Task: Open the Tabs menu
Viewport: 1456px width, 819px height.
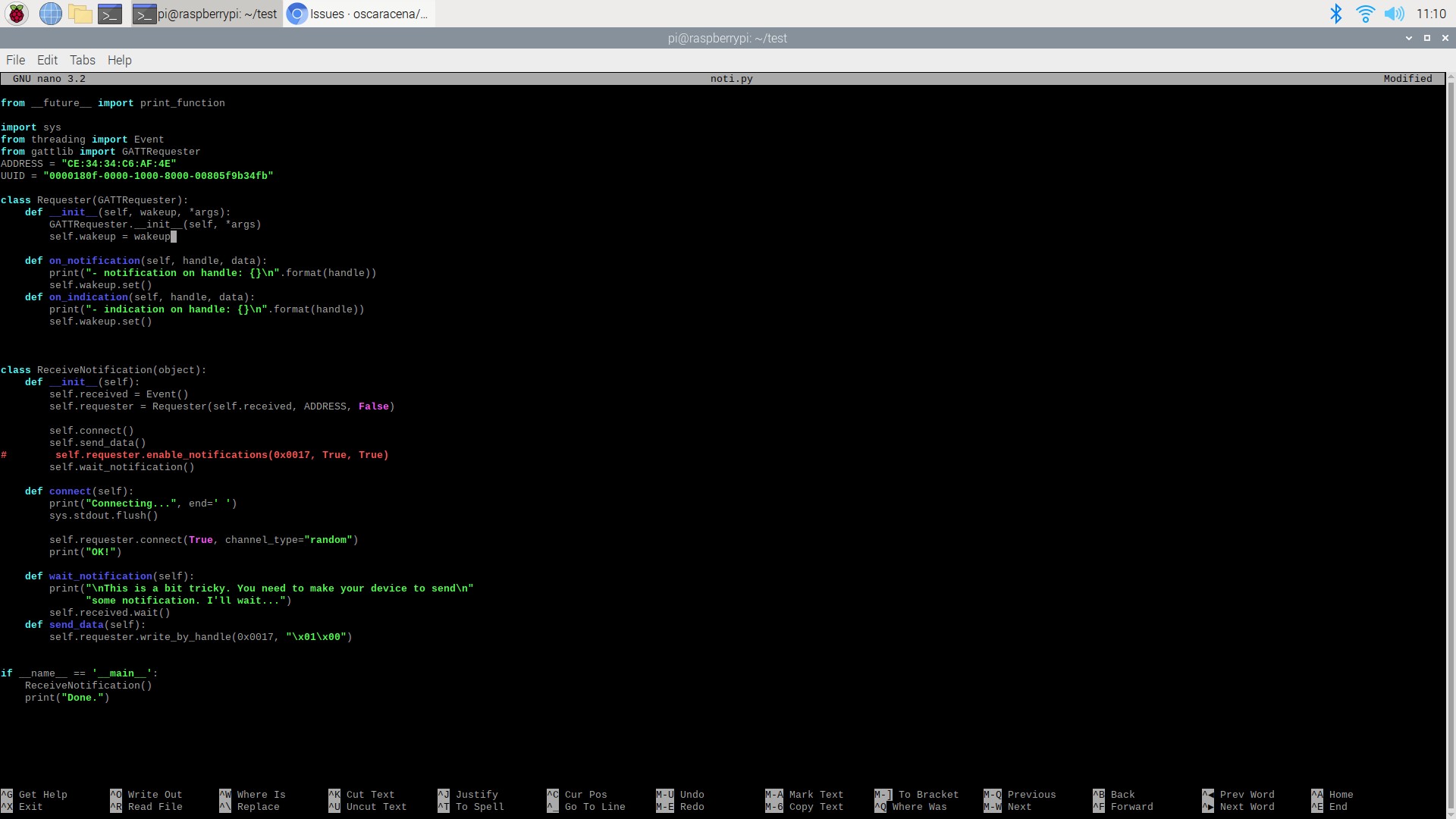Action: coord(82,60)
